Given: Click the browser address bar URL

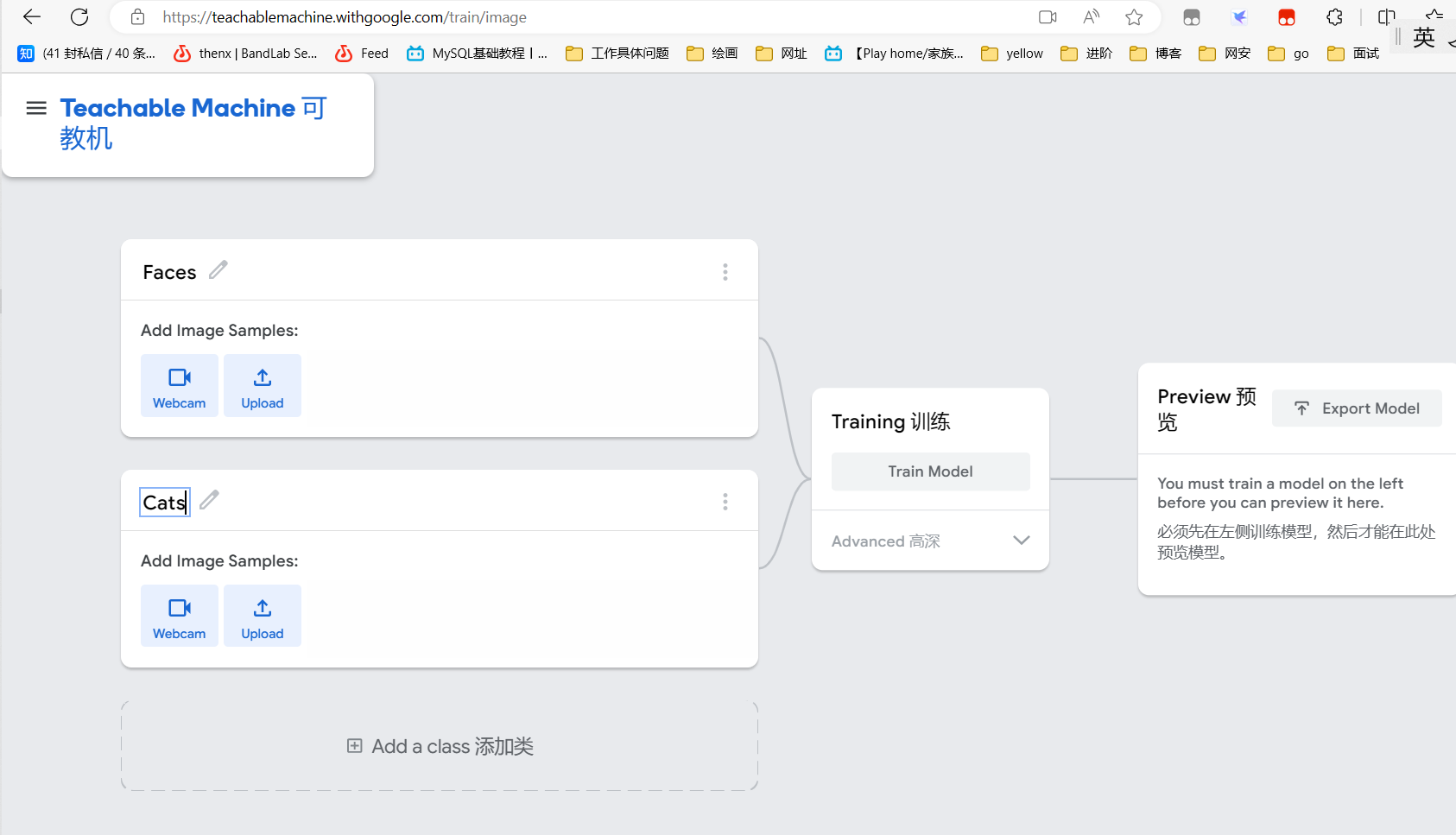Looking at the screenshot, I should pyautogui.click(x=345, y=17).
